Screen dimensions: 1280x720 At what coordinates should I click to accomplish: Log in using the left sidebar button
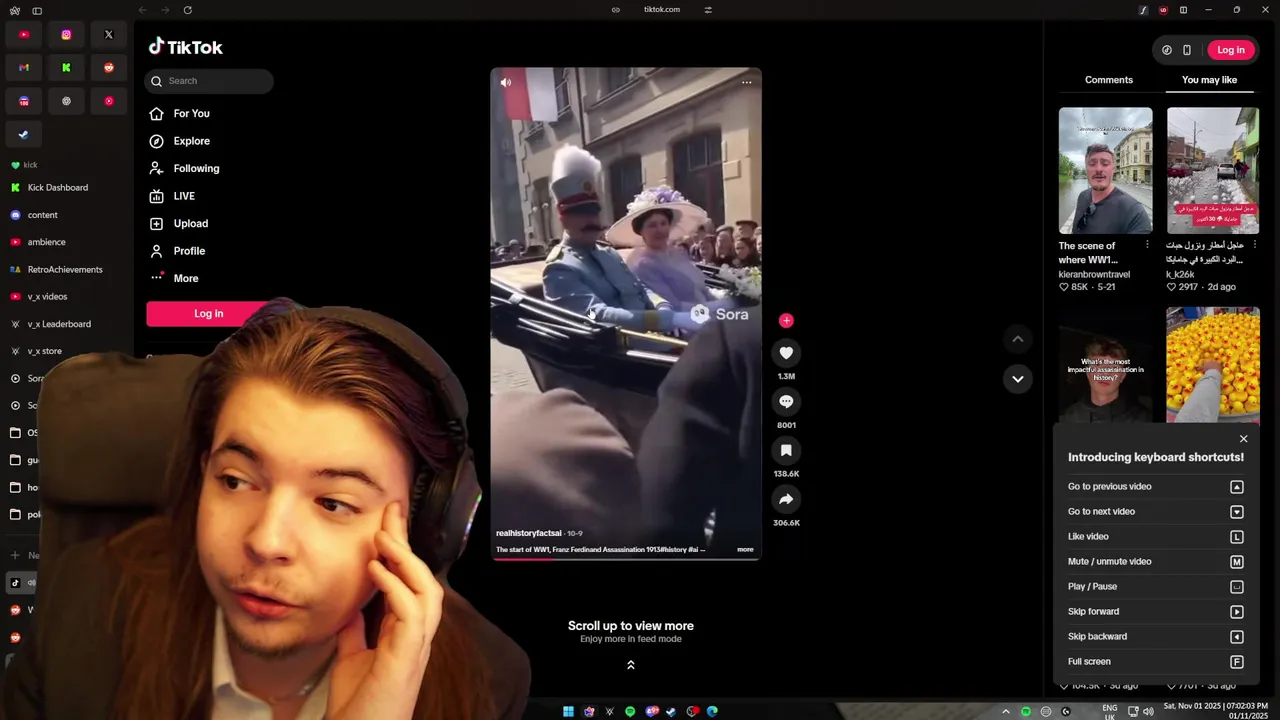pos(208,314)
